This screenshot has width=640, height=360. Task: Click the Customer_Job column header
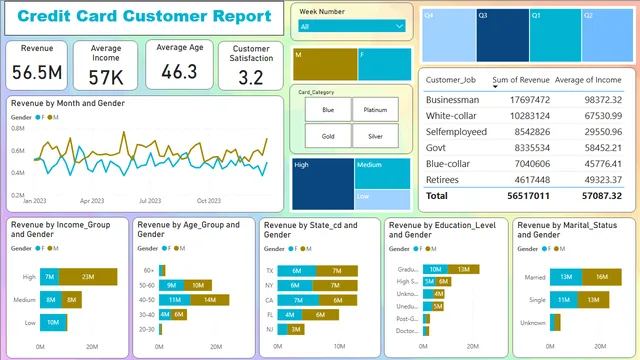pyautogui.click(x=451, y=80)
